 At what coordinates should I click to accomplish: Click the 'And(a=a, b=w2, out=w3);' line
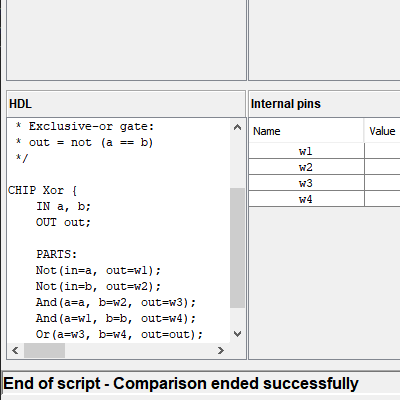(116, 302)
